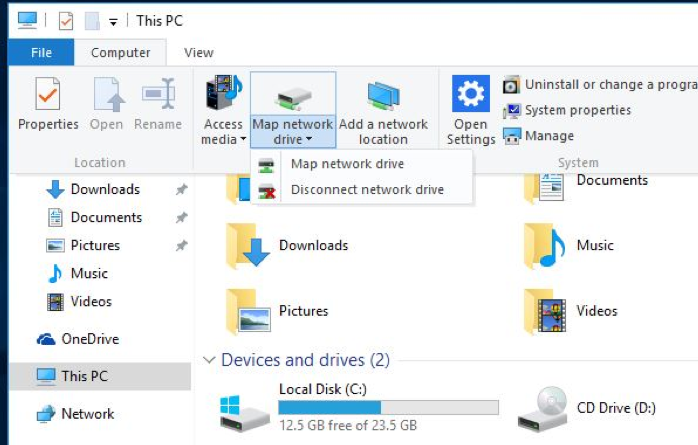The height and width of the screenshot is (445, 698).
Task: Open the Customize Quick Access Toolbar dropdown arrow
Action: point(114,22)
